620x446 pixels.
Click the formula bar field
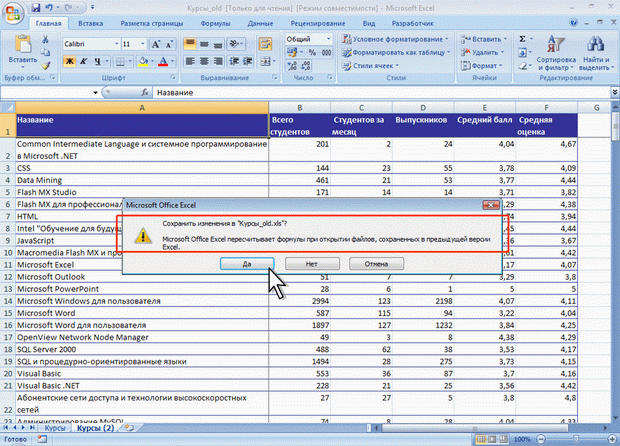coord(382,93)
